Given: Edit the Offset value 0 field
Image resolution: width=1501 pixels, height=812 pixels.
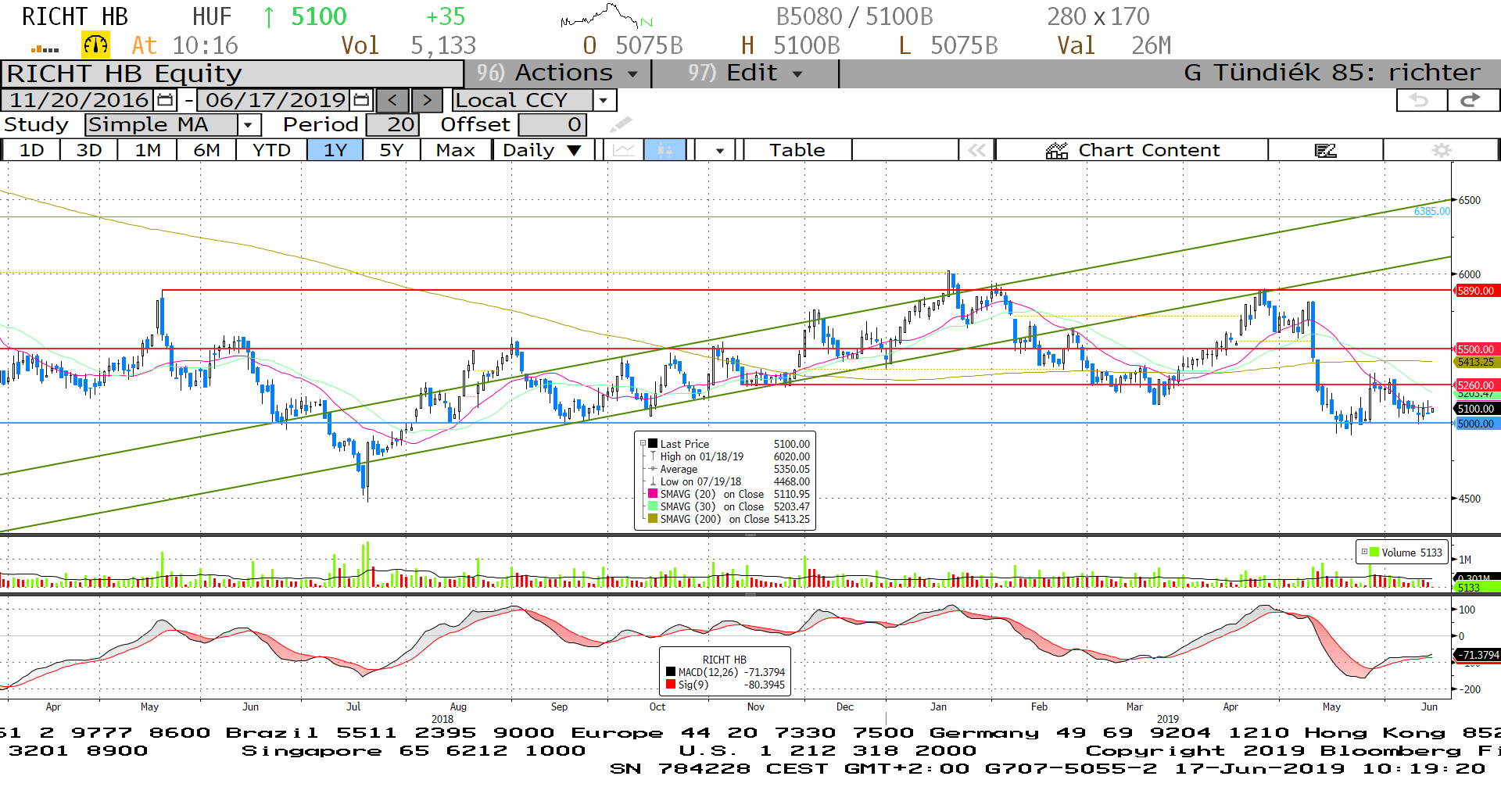Looking at the screenshot, I should [552, 124].
